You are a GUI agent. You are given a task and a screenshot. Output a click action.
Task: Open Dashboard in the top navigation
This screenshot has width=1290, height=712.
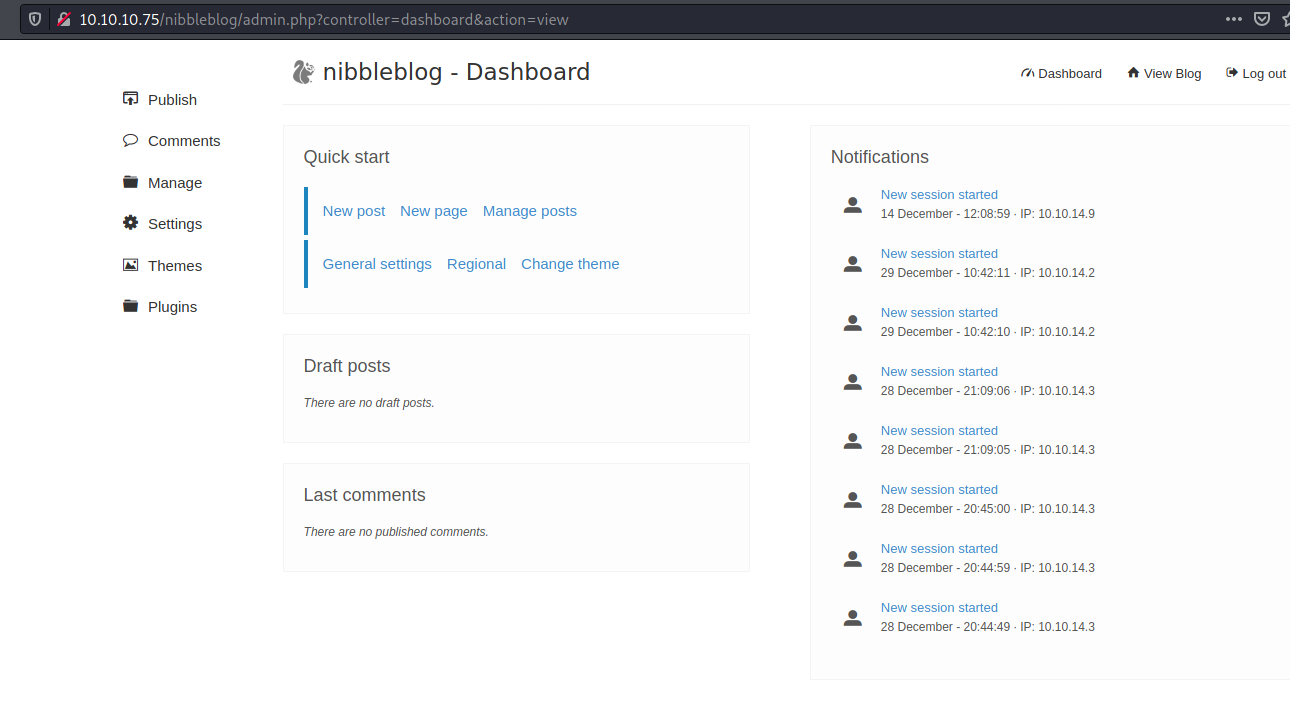pyautogui.click(x=1062, y=73)
